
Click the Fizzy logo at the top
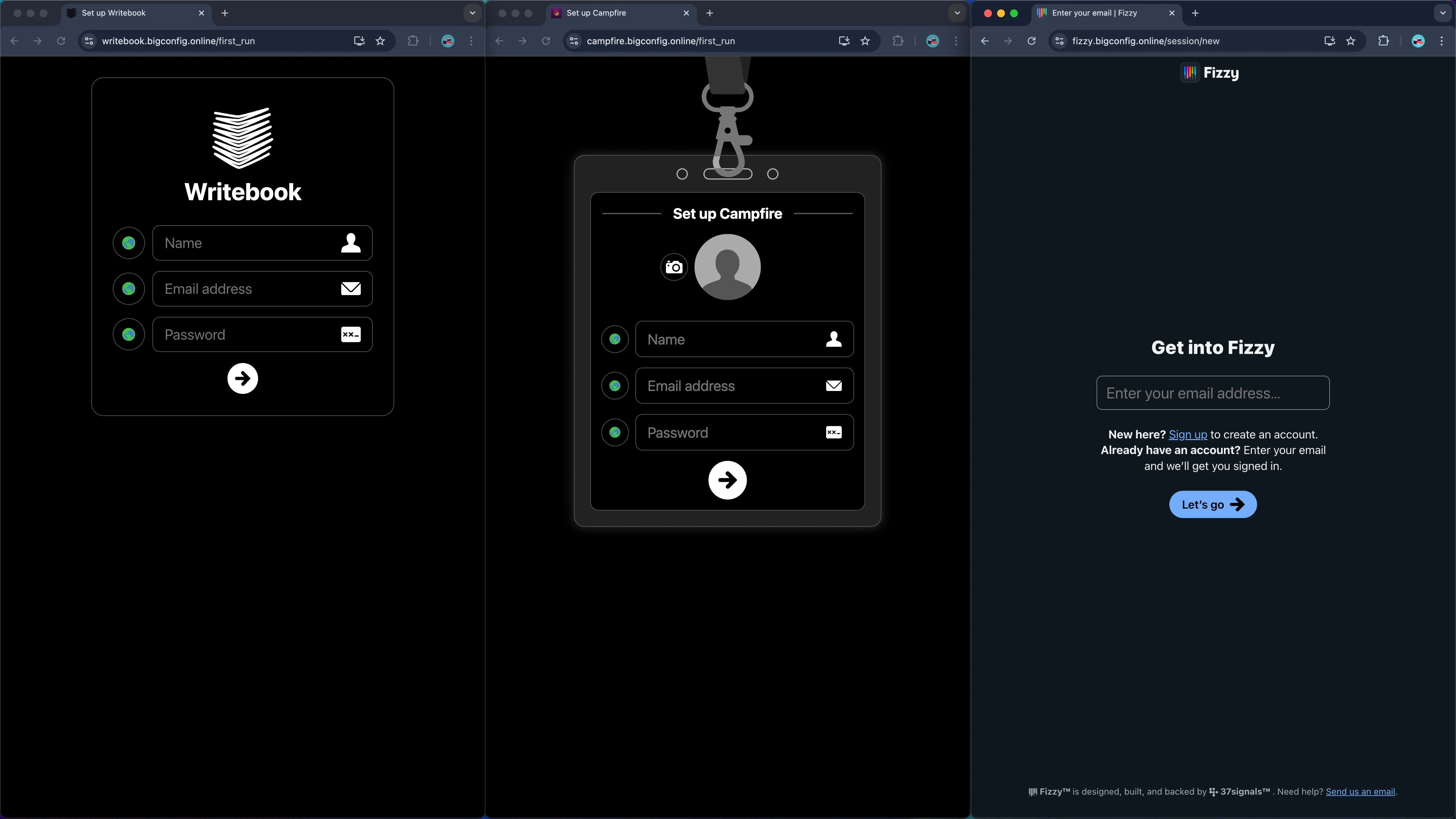(x=1210, y=73)
